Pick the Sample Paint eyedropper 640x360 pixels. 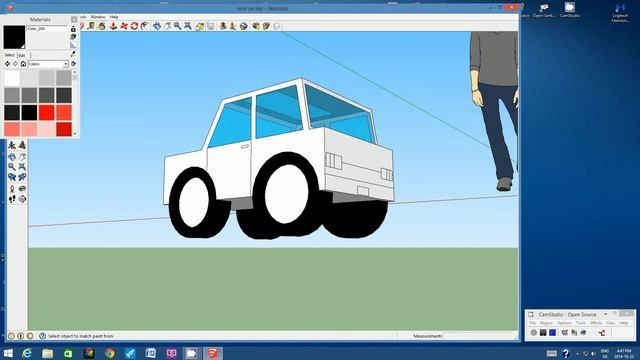point(73,53)
